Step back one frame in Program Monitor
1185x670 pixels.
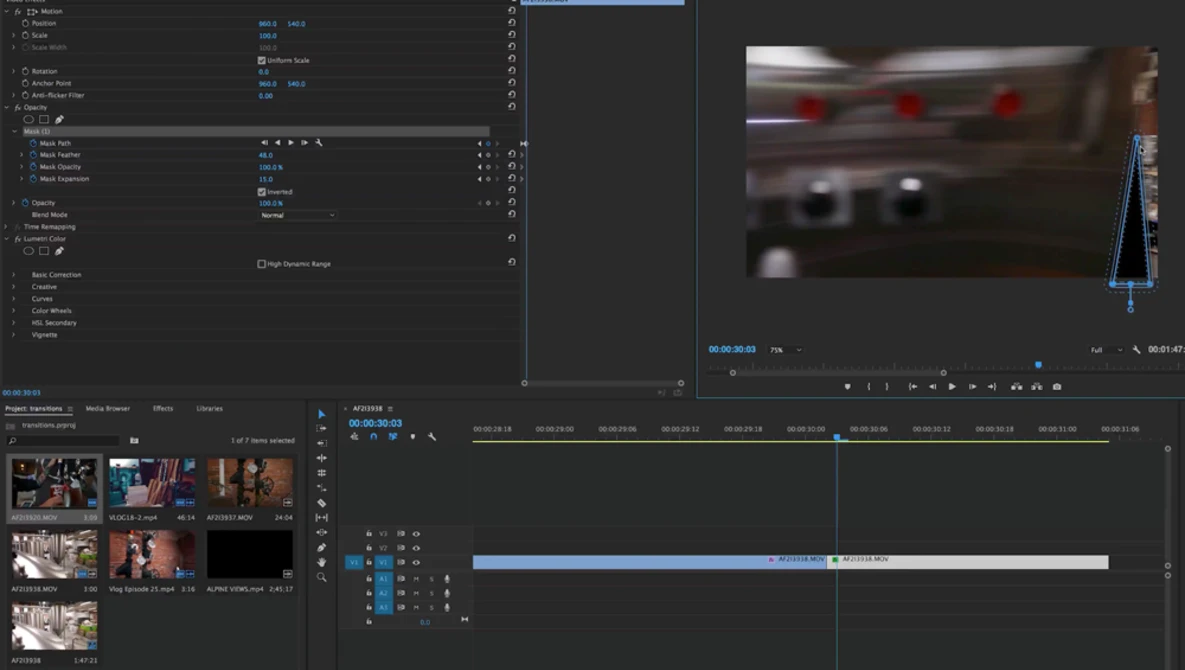pos(933,387)
